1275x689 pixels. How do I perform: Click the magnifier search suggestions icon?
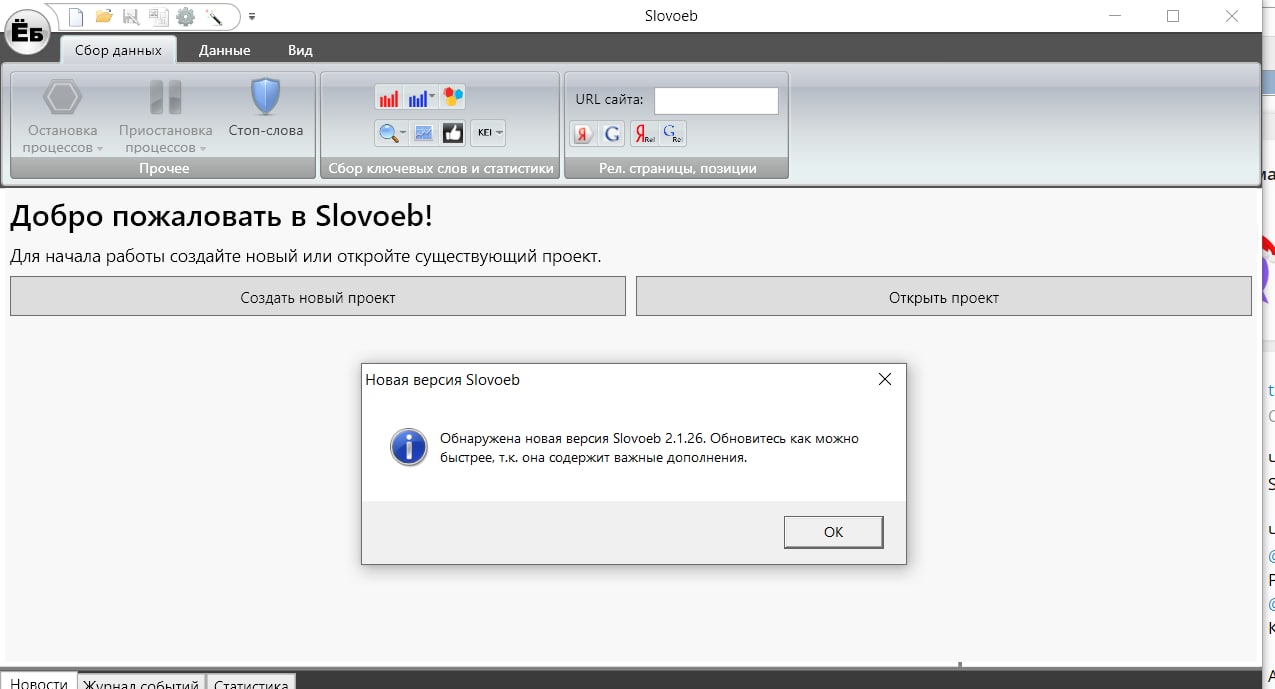387,132
